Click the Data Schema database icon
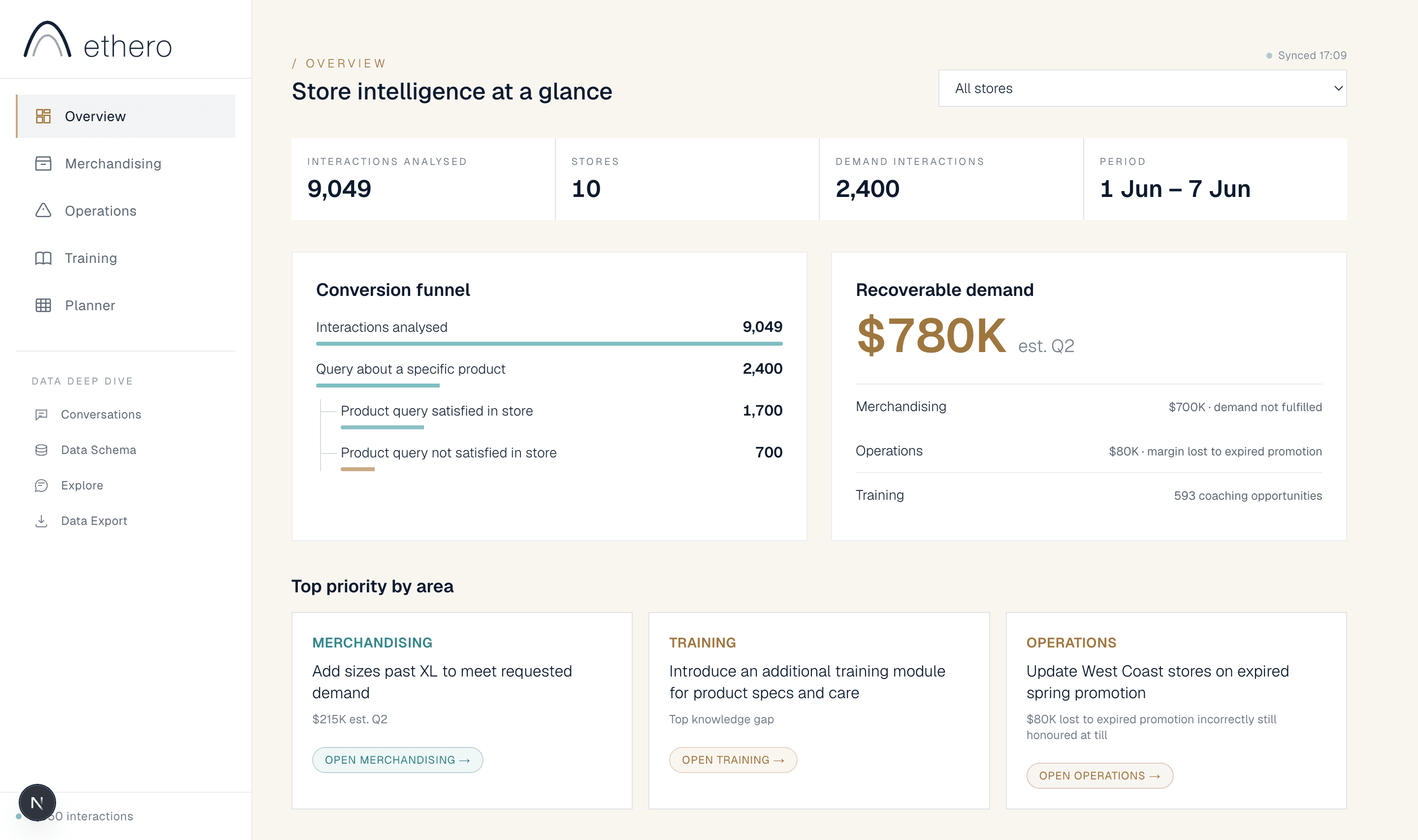 [x=41, y=450]
